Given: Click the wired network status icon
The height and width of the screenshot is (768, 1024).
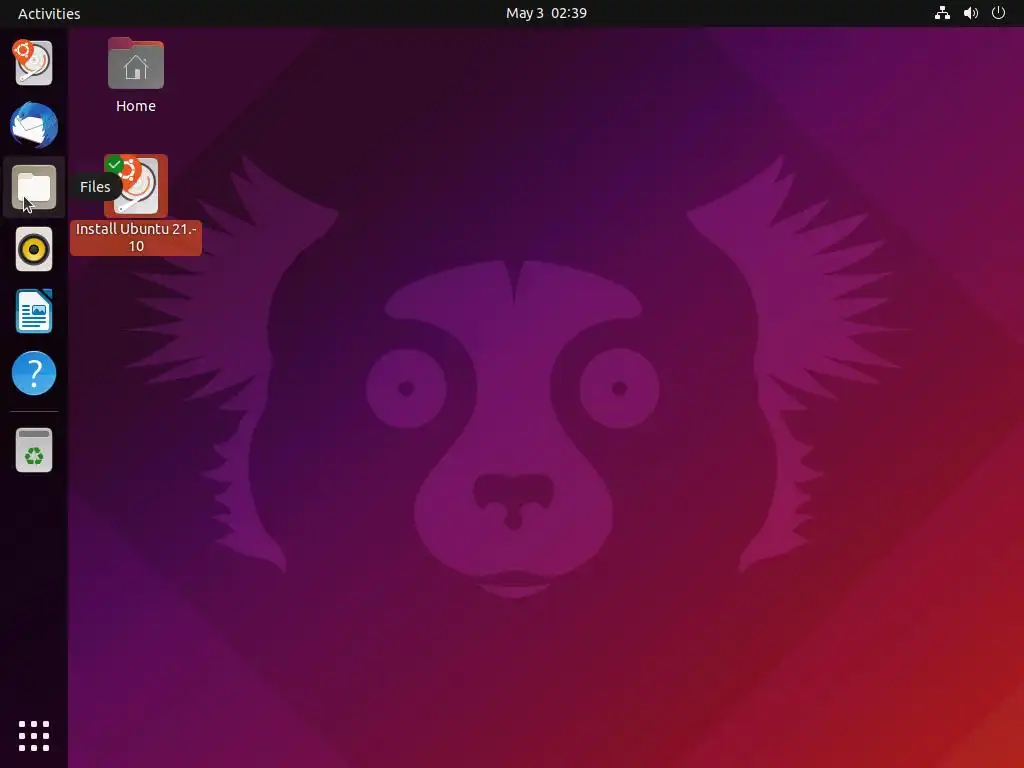Looking at the screenshot, I should tap(942, 13).
